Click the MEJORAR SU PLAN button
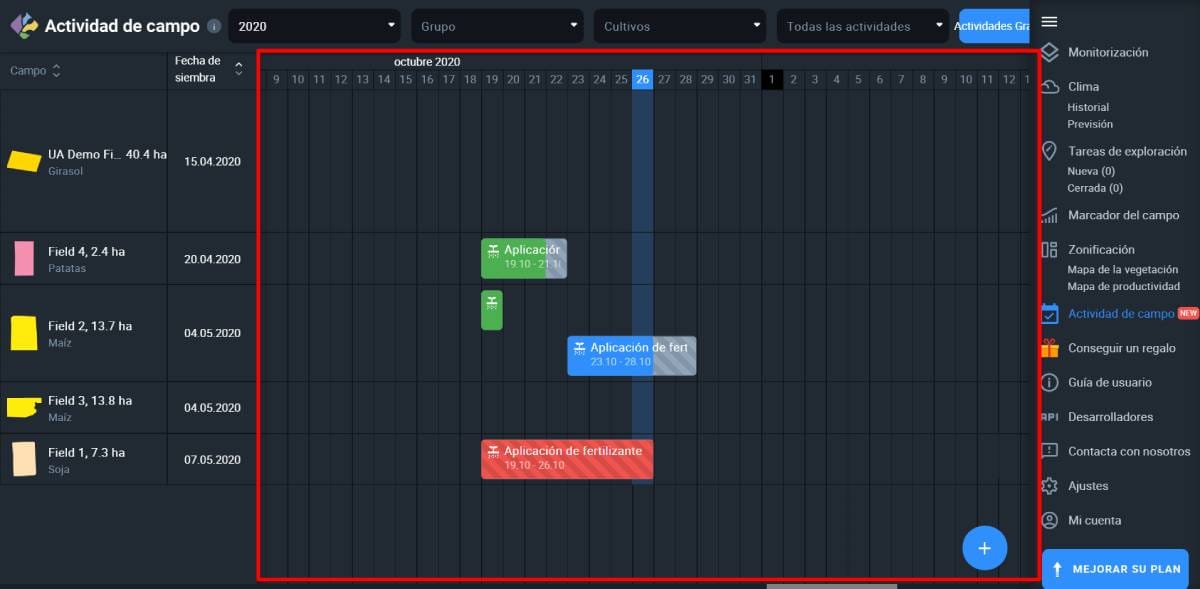This screenshot has width=1200, height=589. (x=1115, y=569)
